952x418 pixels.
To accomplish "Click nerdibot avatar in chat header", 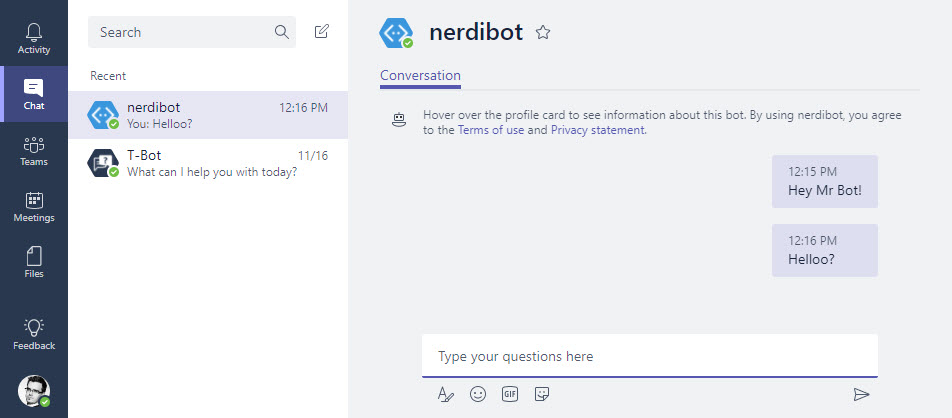I will [396, 33].
